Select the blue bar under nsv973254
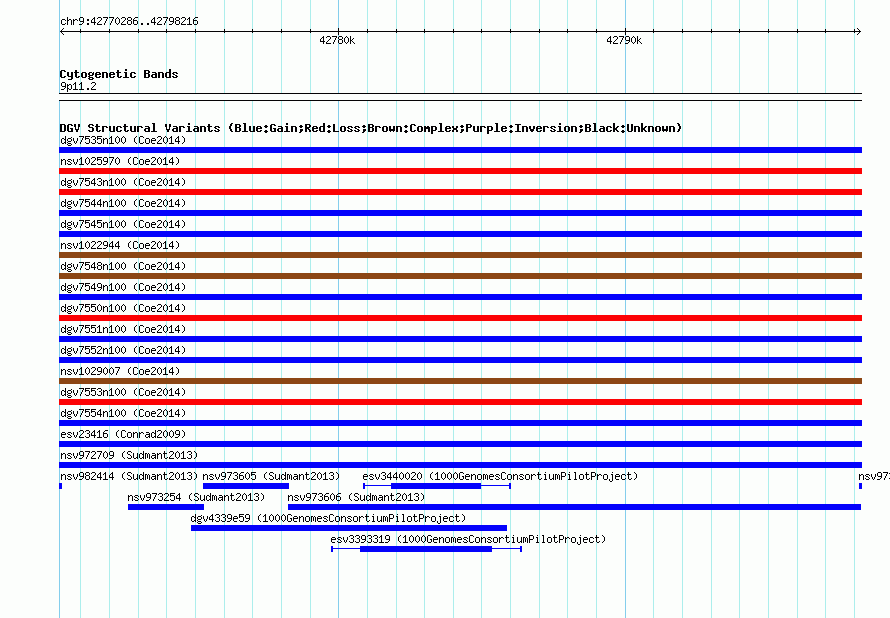This screenshot has height=618, width=890. pos(166,507)
